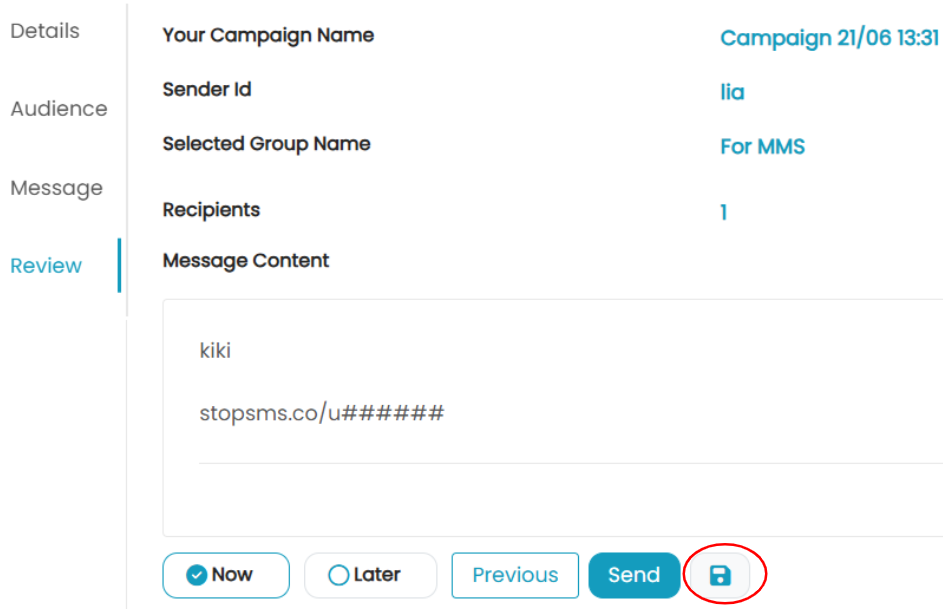
Task: Click the stopsms.co opt-out link text
Action: (322, 413)
